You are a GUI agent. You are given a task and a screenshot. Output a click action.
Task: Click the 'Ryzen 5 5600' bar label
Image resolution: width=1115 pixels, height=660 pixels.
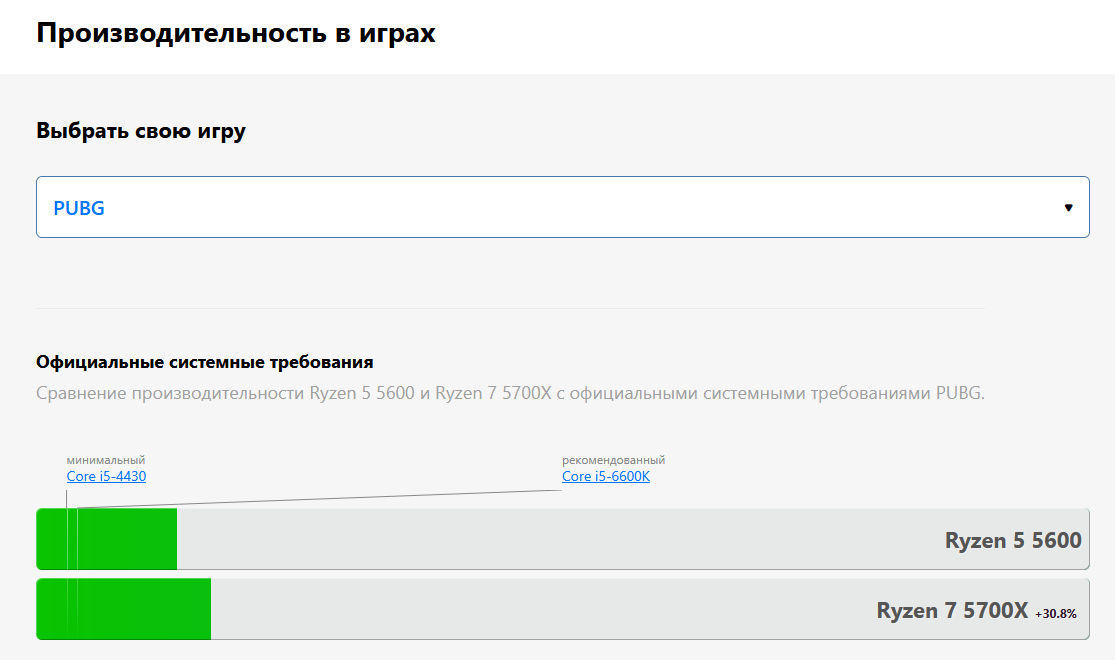pyautogui.click(x=1013, y=541)
